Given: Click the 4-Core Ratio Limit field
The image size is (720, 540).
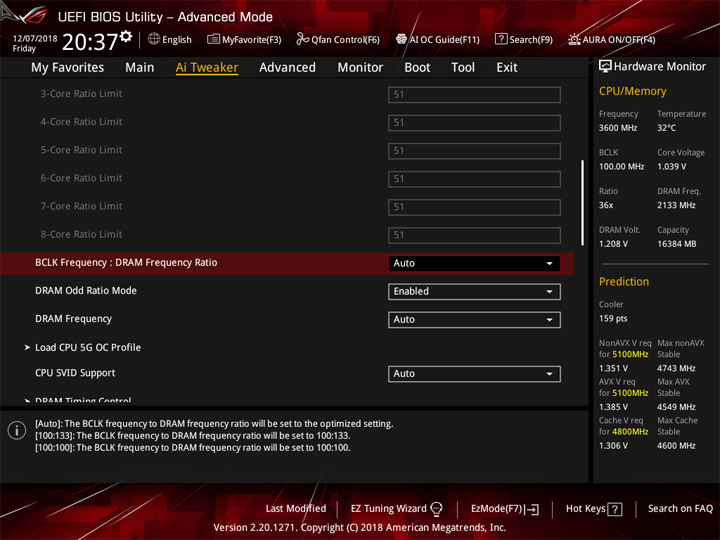Looking at the screenshot, I should click(474, 123).
